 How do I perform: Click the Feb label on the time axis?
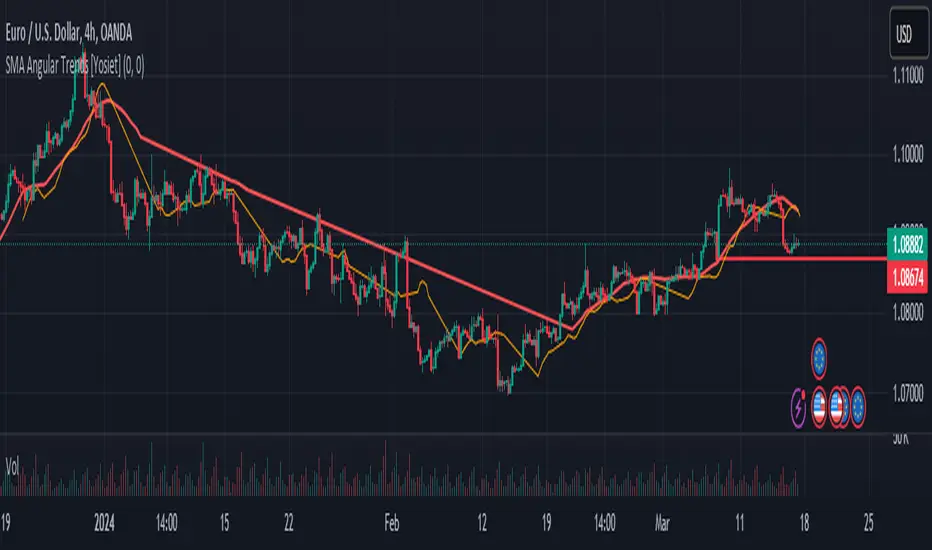click(392, 521)
